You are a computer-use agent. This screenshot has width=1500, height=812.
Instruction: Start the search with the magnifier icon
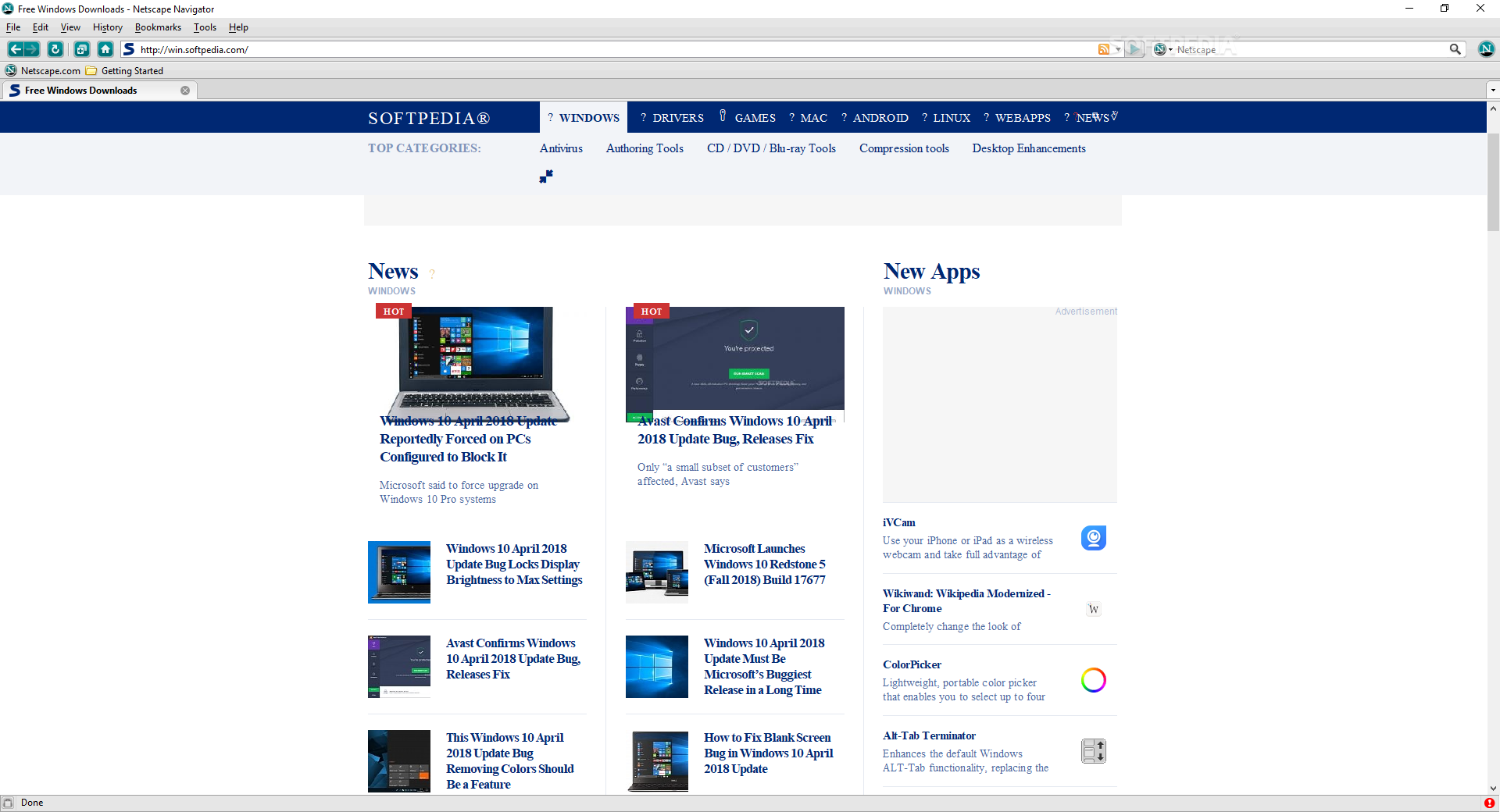tap(1455, 49)
